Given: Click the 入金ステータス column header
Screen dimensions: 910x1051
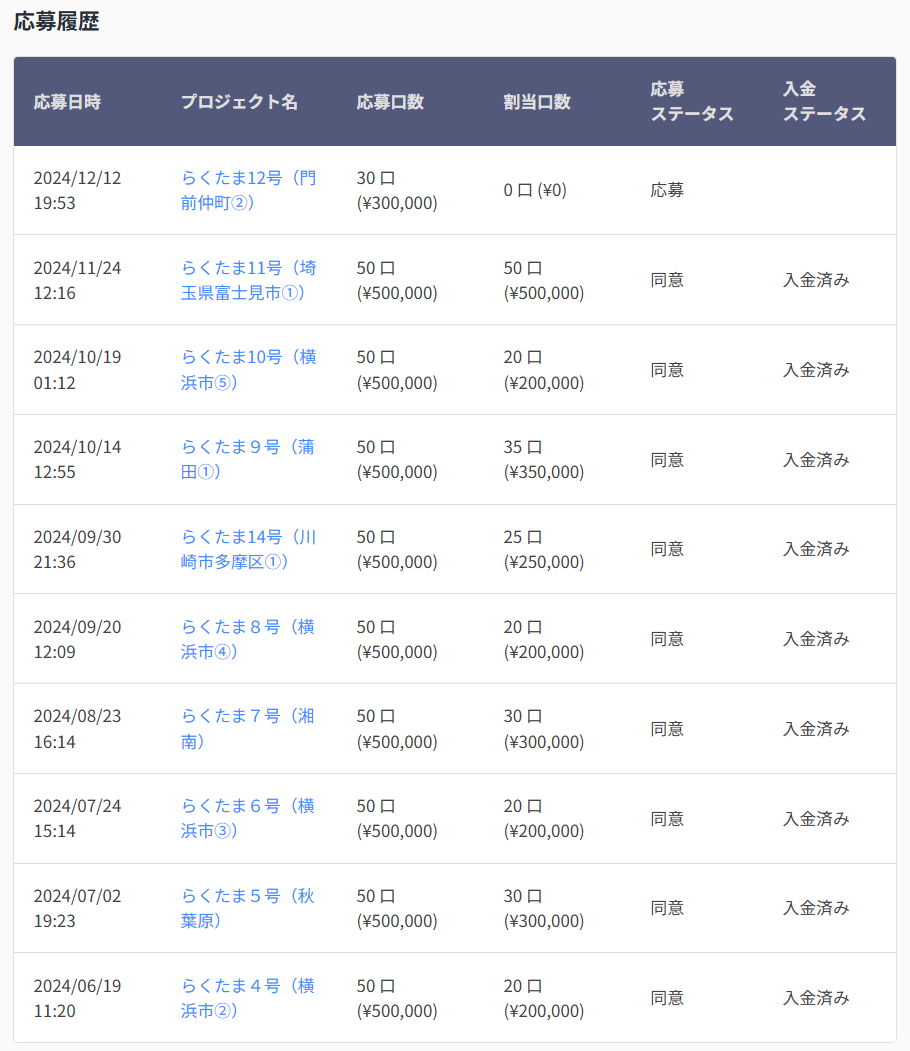Looking at the screenshot, I should click(824, 101).
